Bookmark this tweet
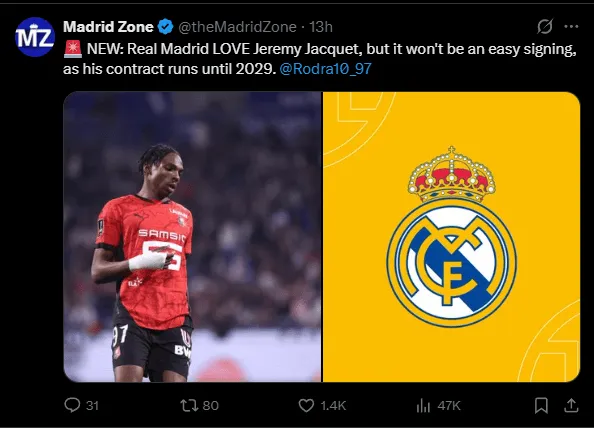The width and height of the screenshot is (594, 428). click(x=541, y=405)
